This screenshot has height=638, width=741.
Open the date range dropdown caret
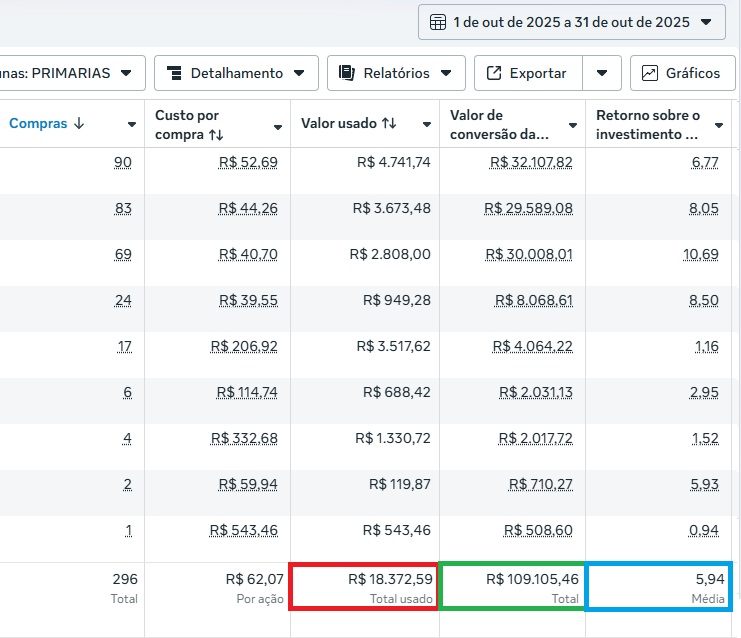coord(707,22)
